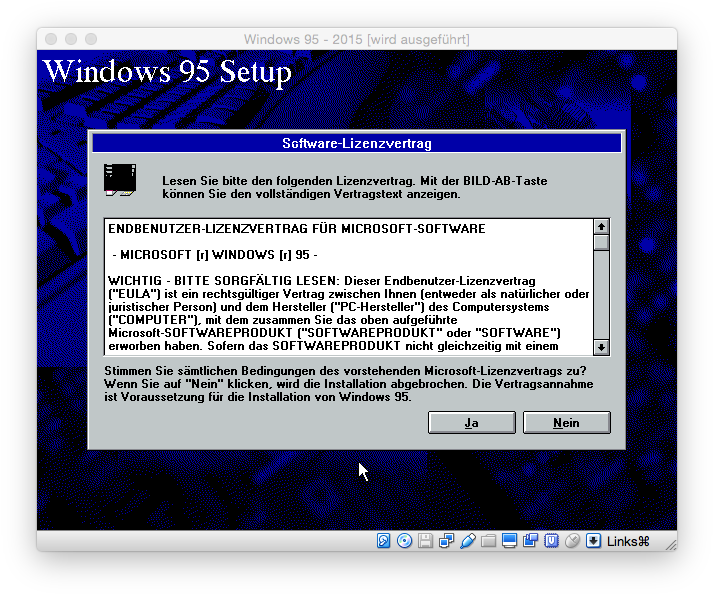Screen dimensions: 713x594
Task: Close the VirtualBox window with the red button
Action: point(51,39)
